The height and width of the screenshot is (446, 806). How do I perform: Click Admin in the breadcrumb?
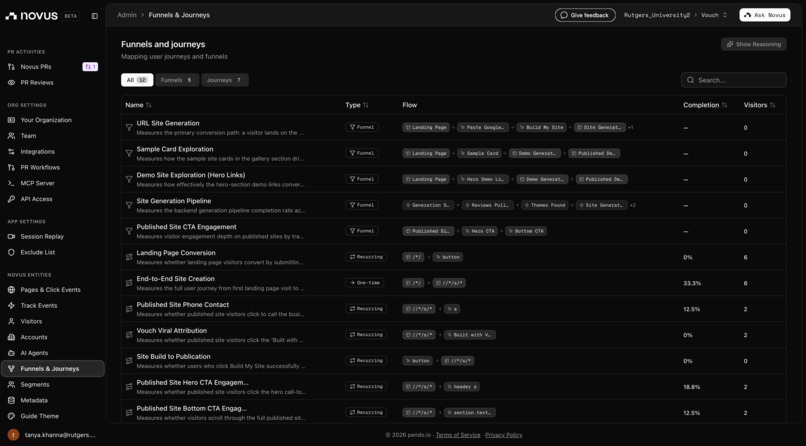click(x=127, y=15)
